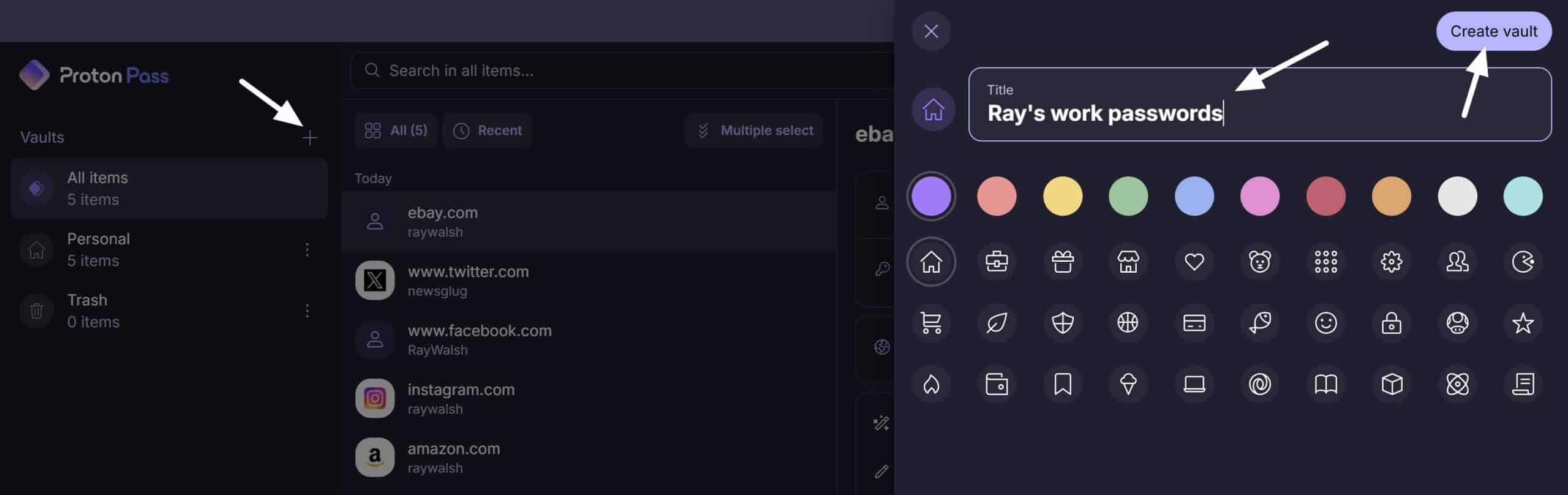The width and height of the screenshot is (1568, 495).
Task: Pick the pink vault color
Action: tap(1260, 196)
